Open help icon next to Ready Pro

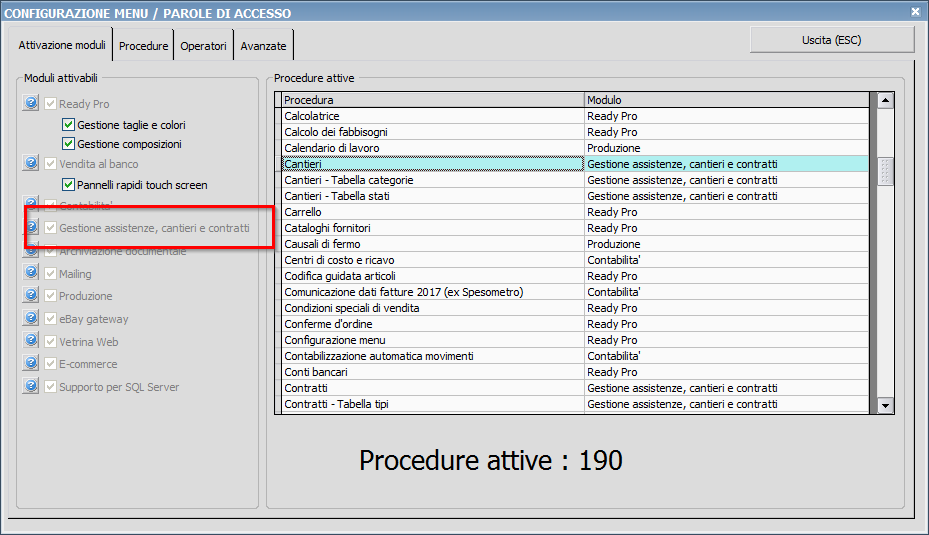click(x=31, y=102)
